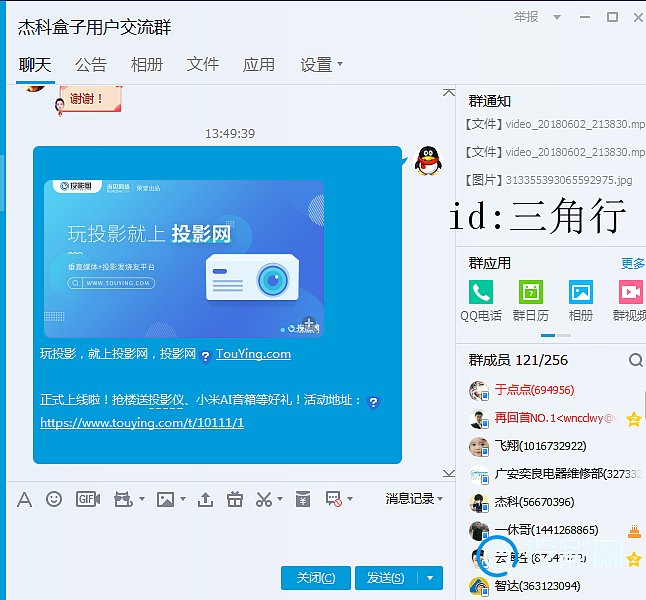Viewport: 646px width, 600px height.
Task: Open the sticker store icon in toolbar
Action: (123, 499)
